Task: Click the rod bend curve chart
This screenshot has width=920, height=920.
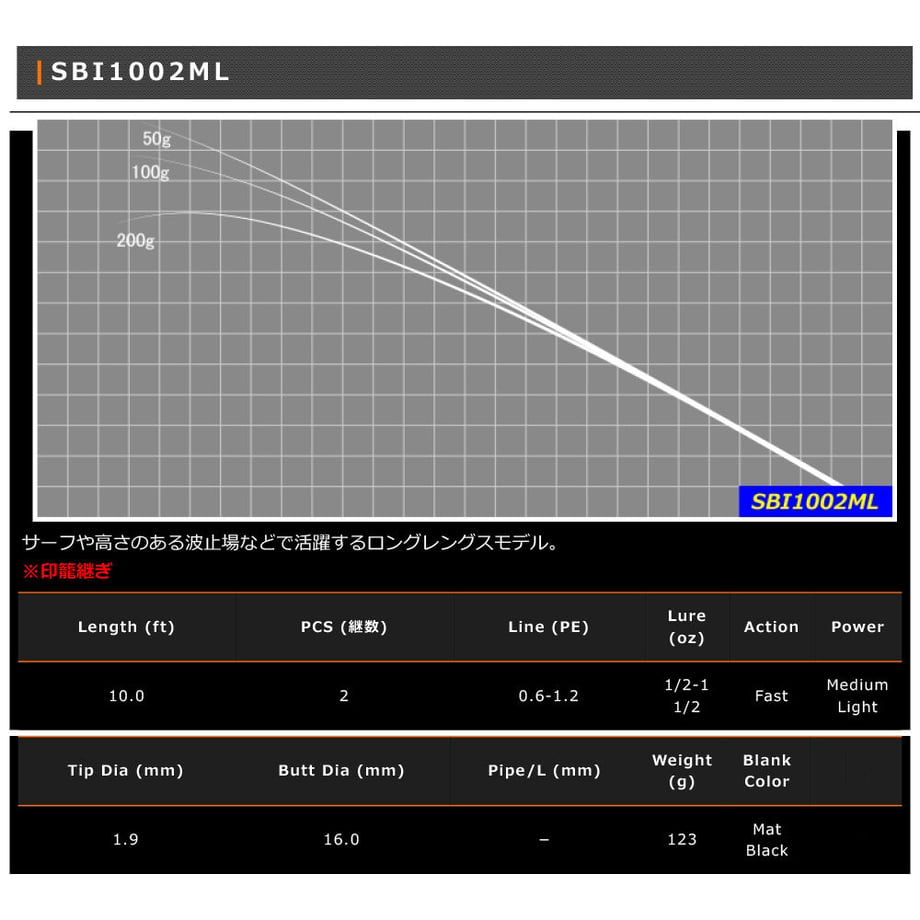Action: [465, 319]
